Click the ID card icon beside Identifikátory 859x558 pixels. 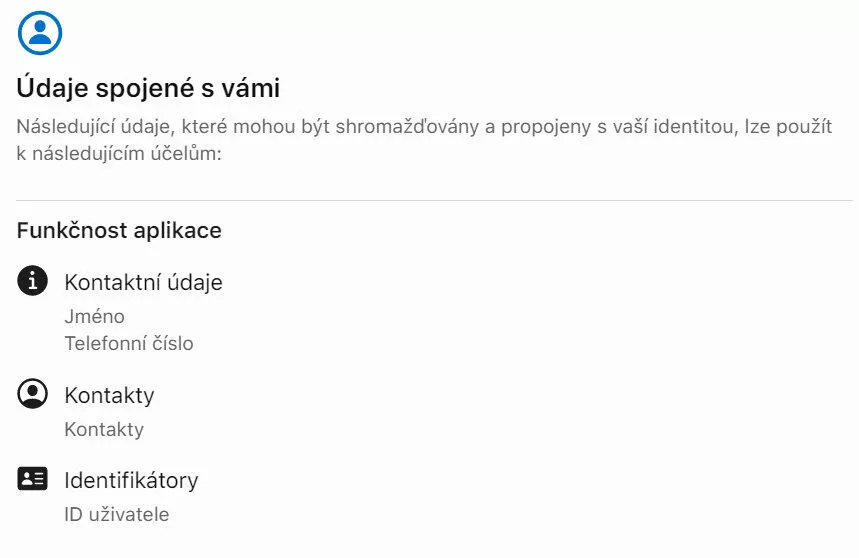32,479
